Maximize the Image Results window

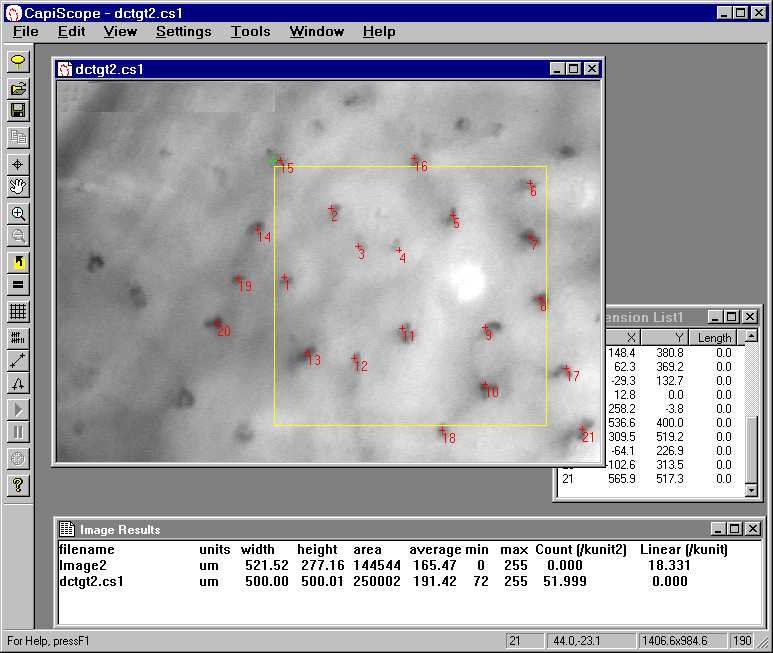[735, 529]
